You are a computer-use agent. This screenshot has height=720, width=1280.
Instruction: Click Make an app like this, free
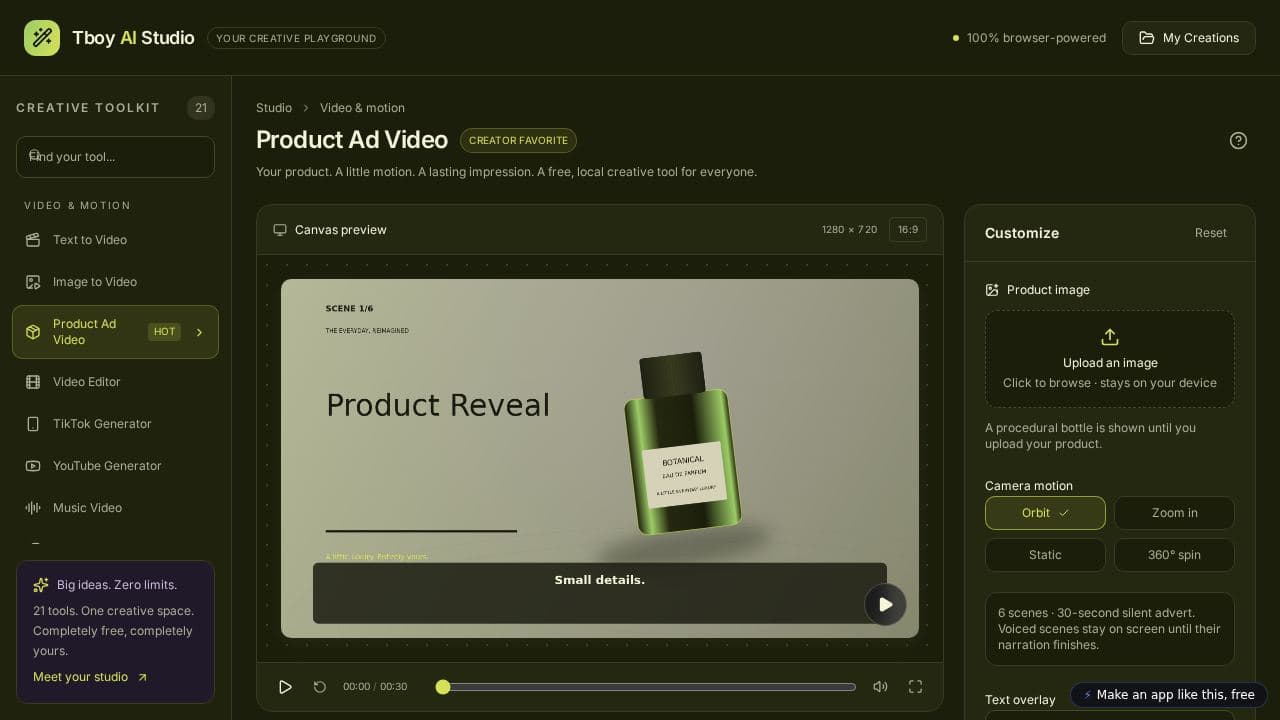click(1169, 695)
